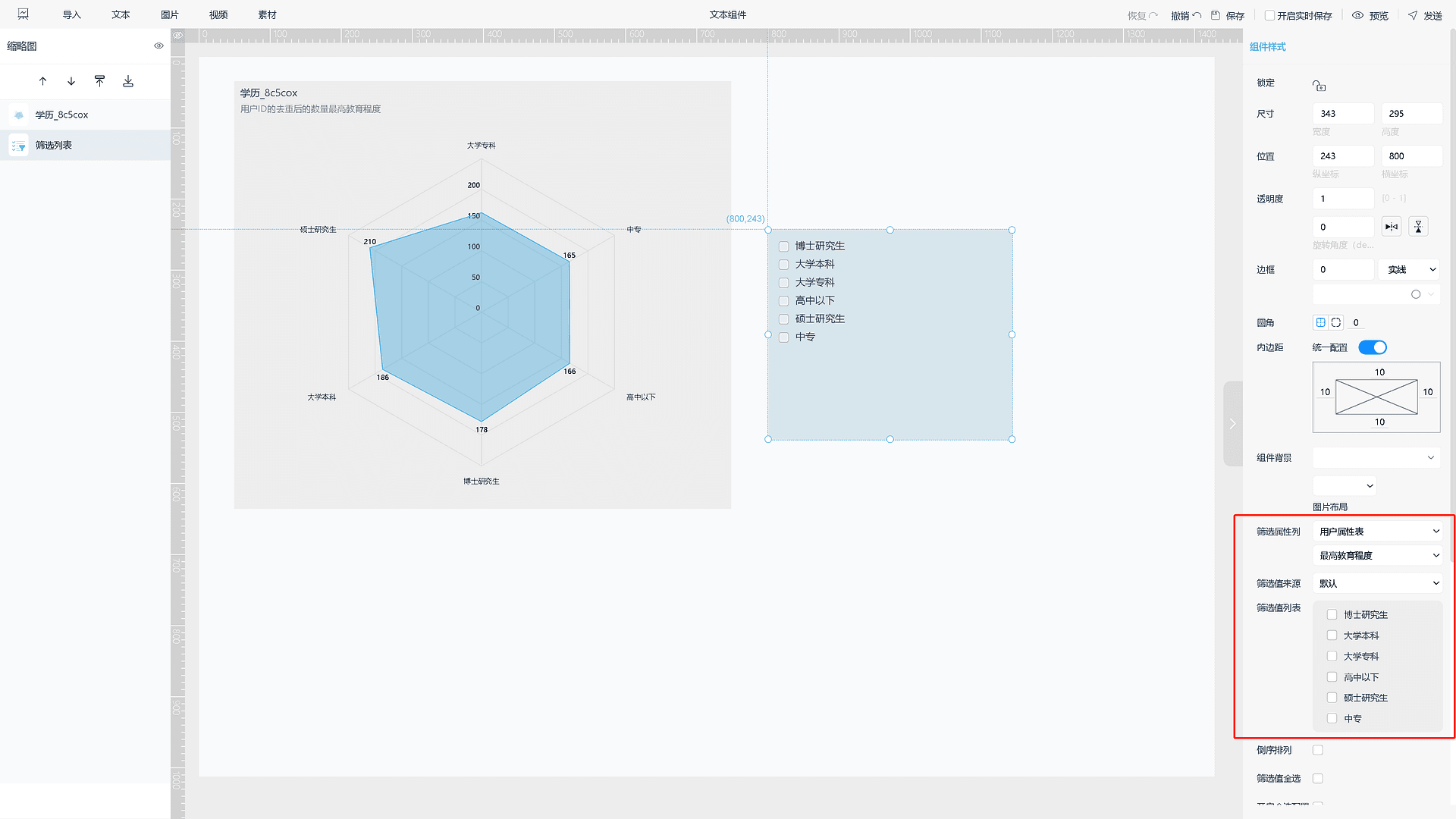Check 硕士研究生 in the 筛选值列表 panel

coord(1332,698)
